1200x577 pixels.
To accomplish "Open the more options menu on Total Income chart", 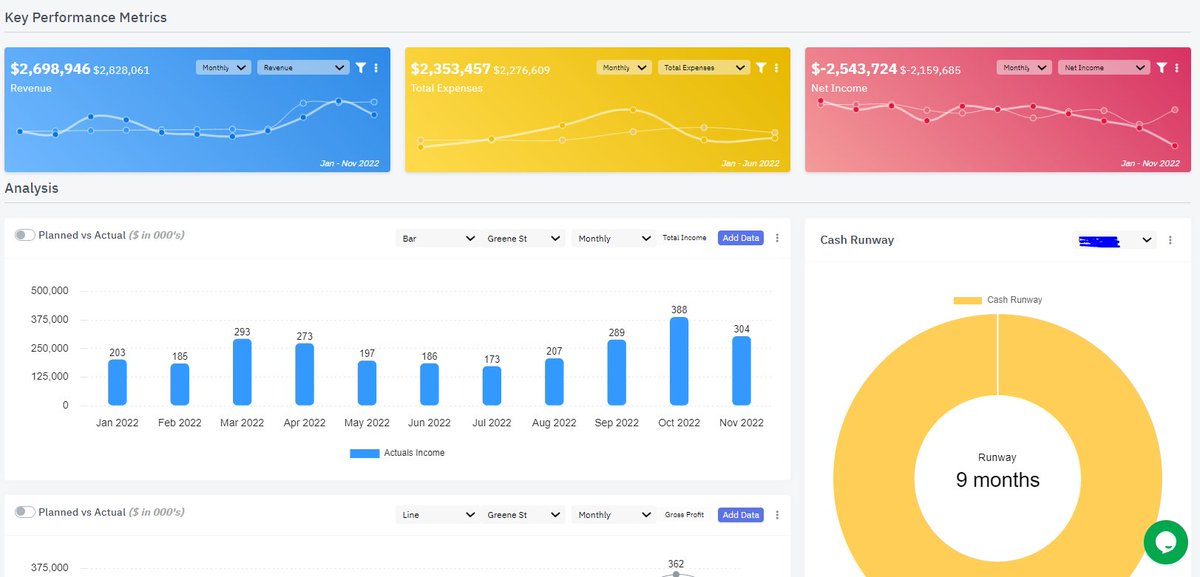I will 777,238.
